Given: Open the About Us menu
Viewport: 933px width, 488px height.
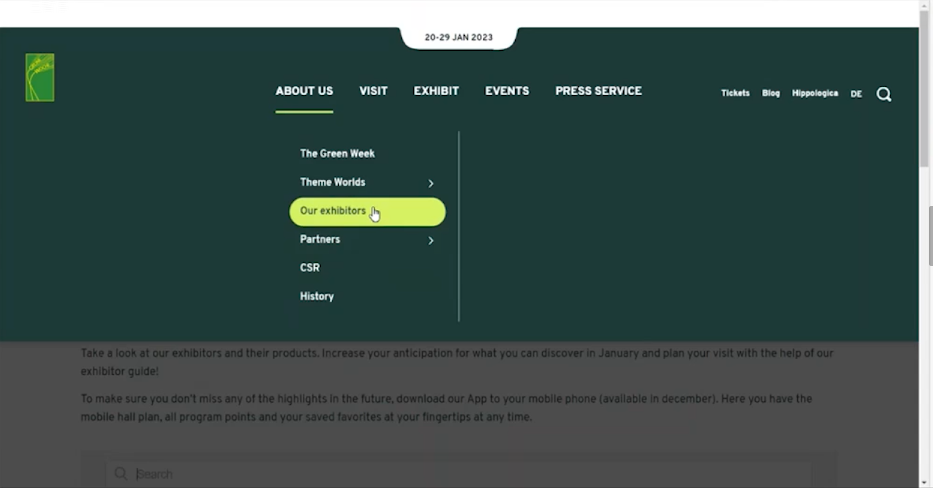Looking at the screenshot, I should [x=304, y=91].
